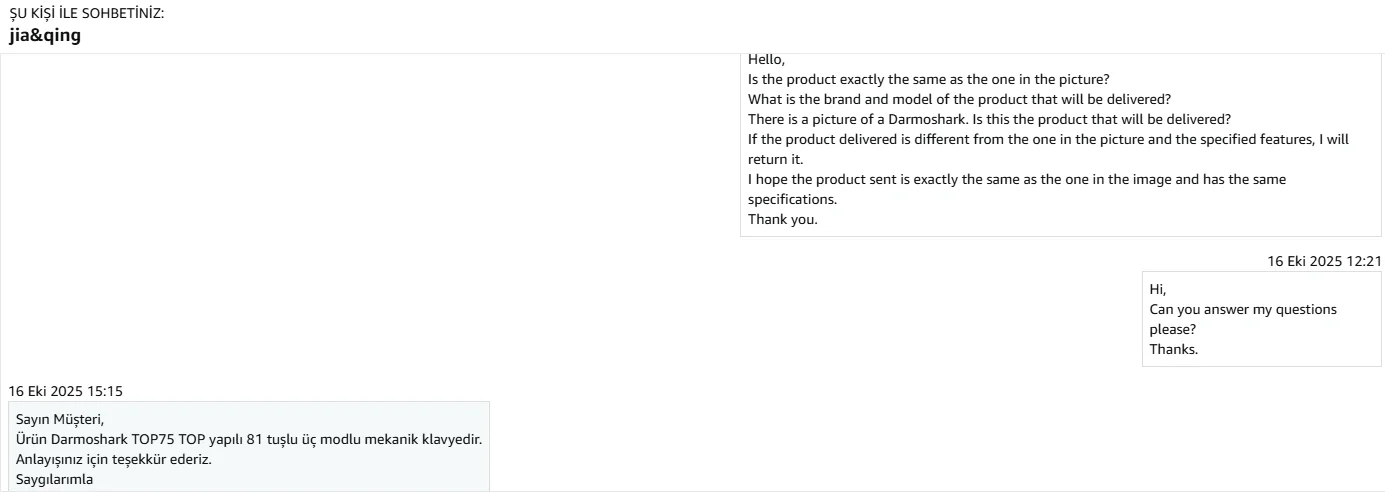Click the 16 Eki 2025 15:15 timestamp
The height and width of the screenshot is (492, 1385).
pos(65,390)
